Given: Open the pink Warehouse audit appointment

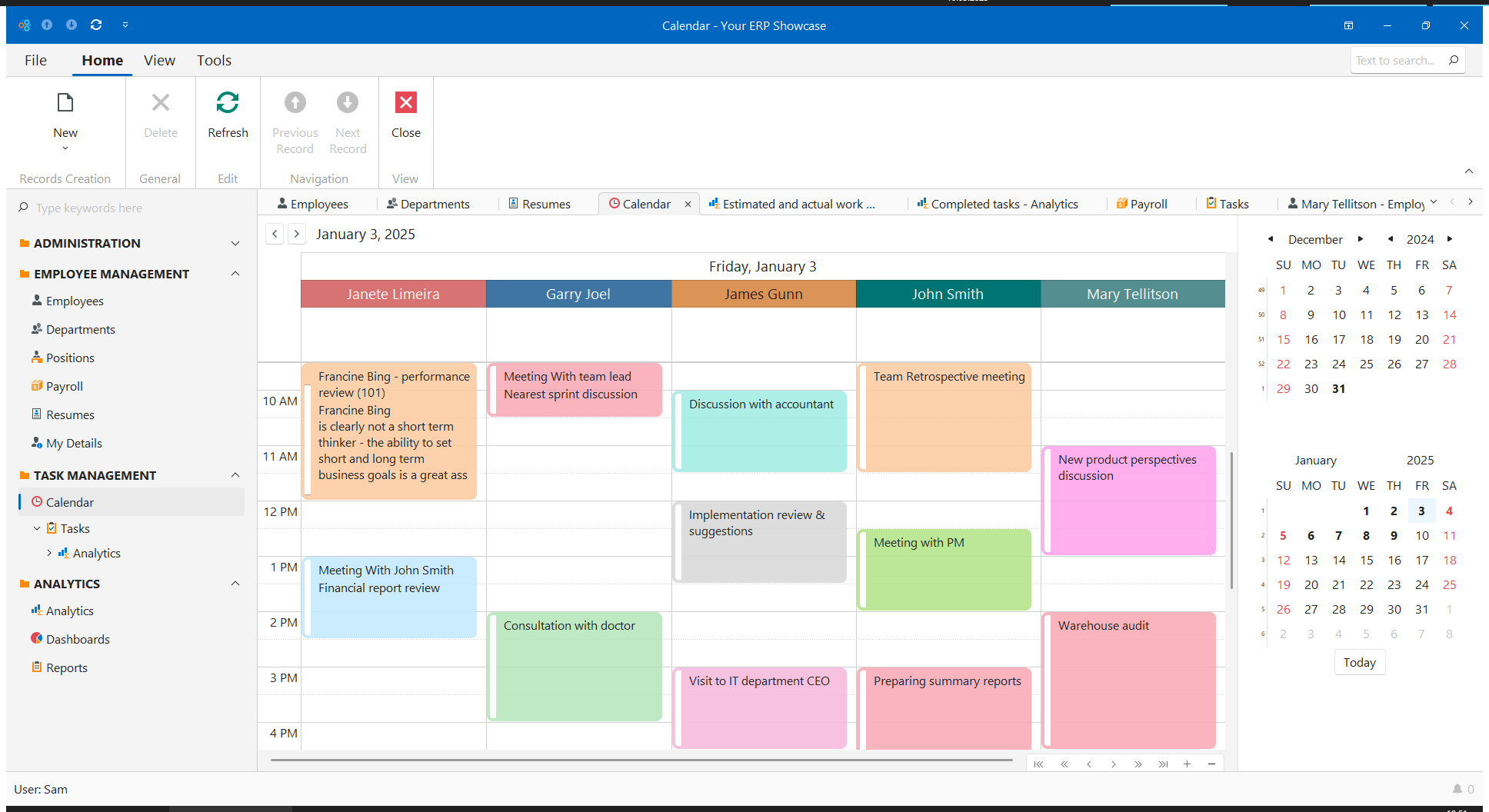Looking at the screenshot, I should click(x=1128, y=677).
